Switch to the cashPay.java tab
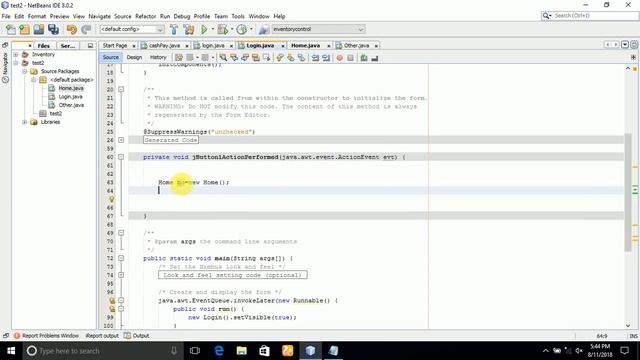This screenshot has width=640, height=360. coord(164,46)
